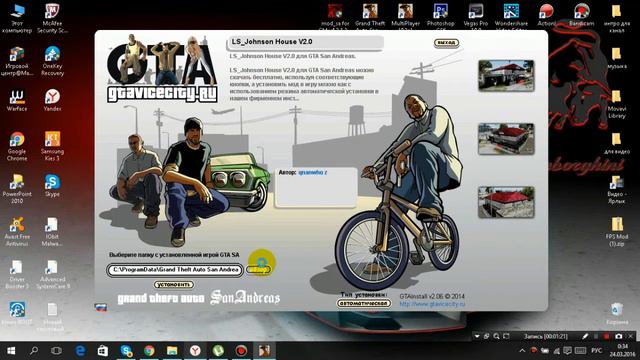Open the second house screenshot thumbnail
Viewport: 640px width, 360px height.
click(x=506, y=139)
